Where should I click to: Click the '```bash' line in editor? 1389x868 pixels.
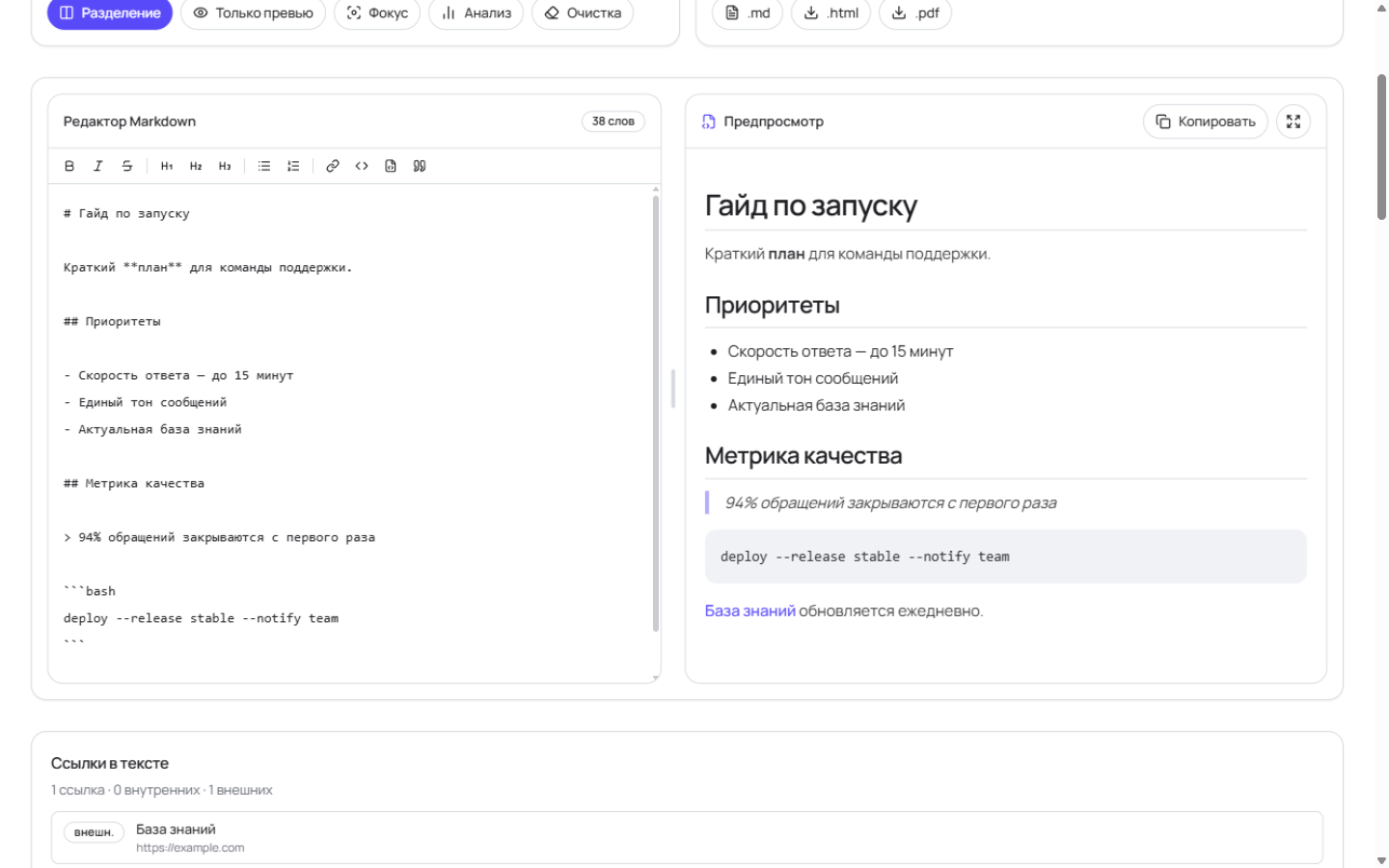pyautogui.click(x=90, y=591)
